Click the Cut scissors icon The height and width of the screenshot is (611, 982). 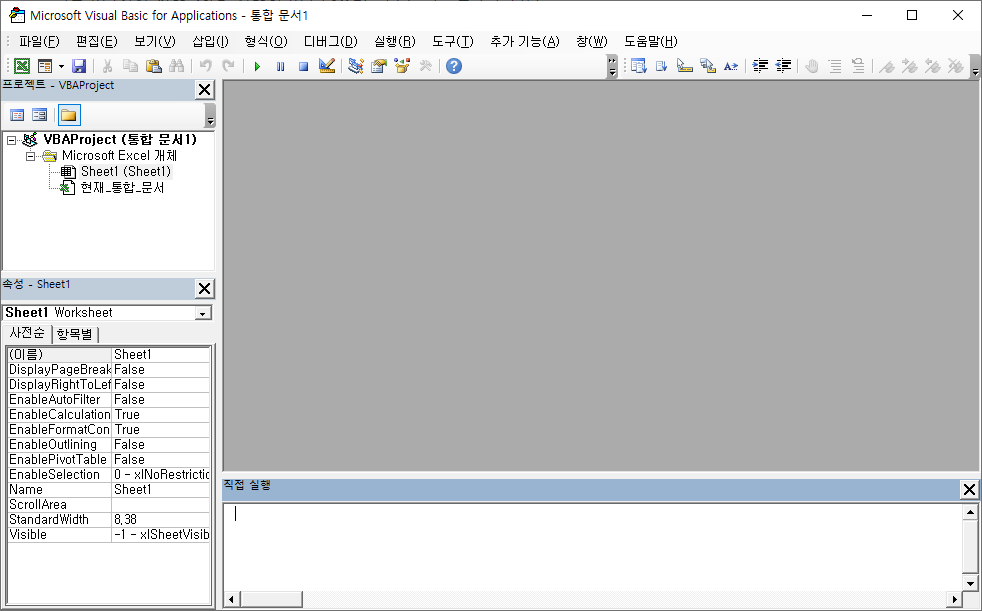107,66
